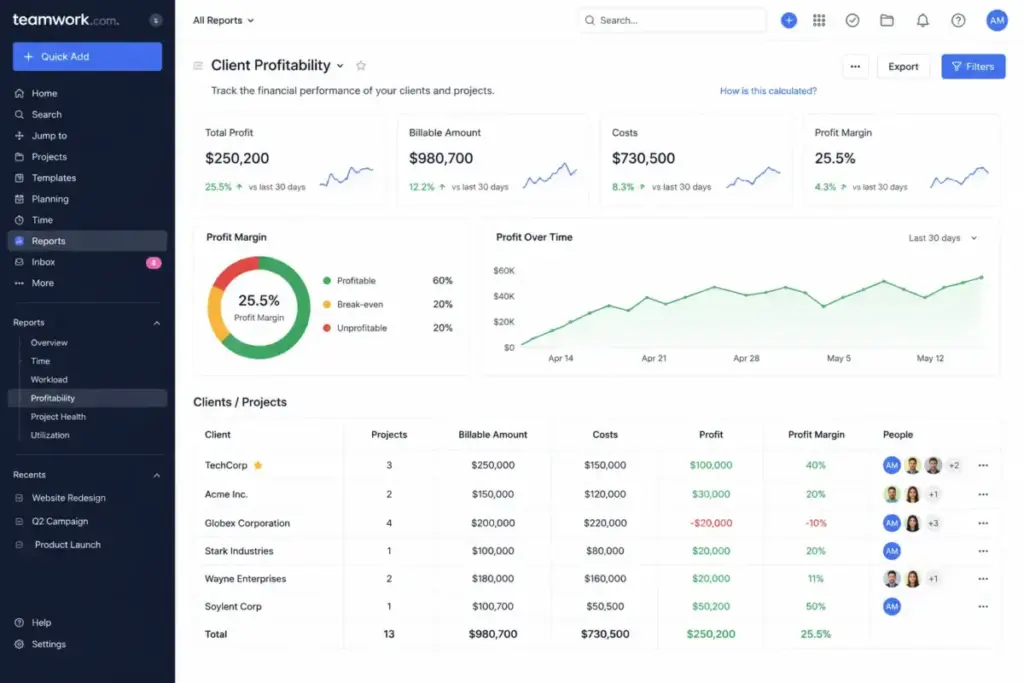Open the notifications bell
The width and height of the screenshot is (1024, 683).
tap(922, 20)
